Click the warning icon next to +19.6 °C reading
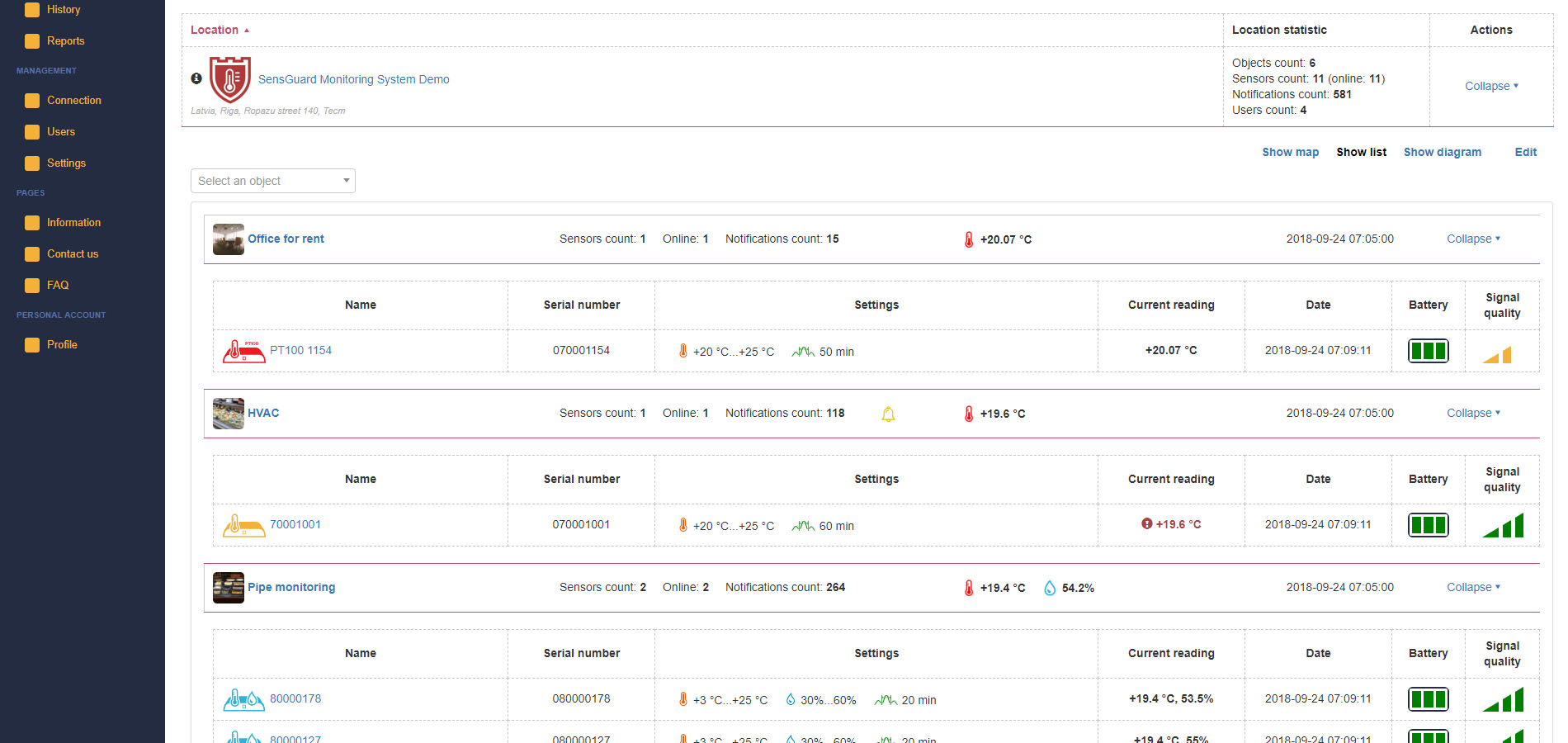 tap(1146, 524)
